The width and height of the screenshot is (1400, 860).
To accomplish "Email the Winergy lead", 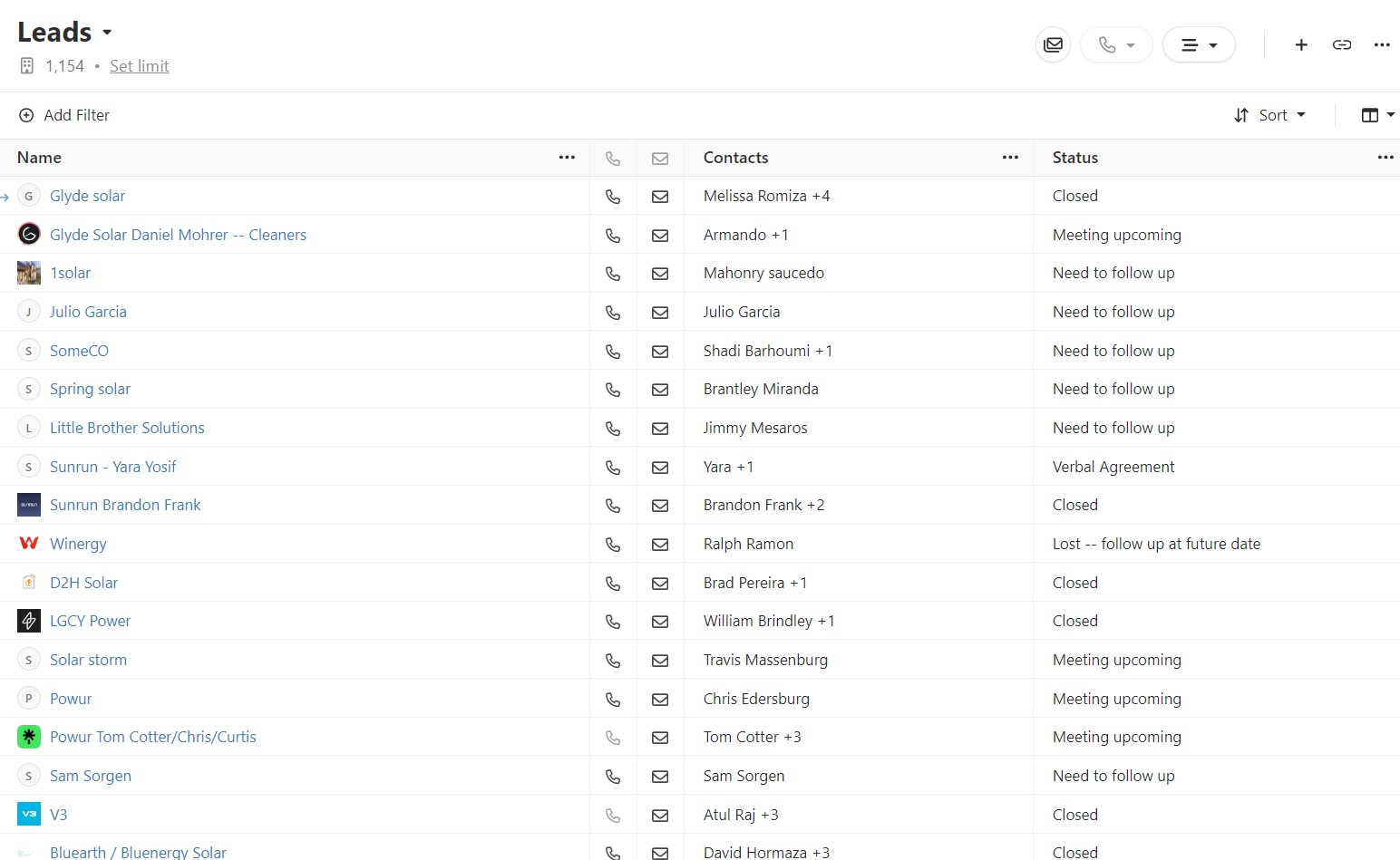I will (660, 545).
